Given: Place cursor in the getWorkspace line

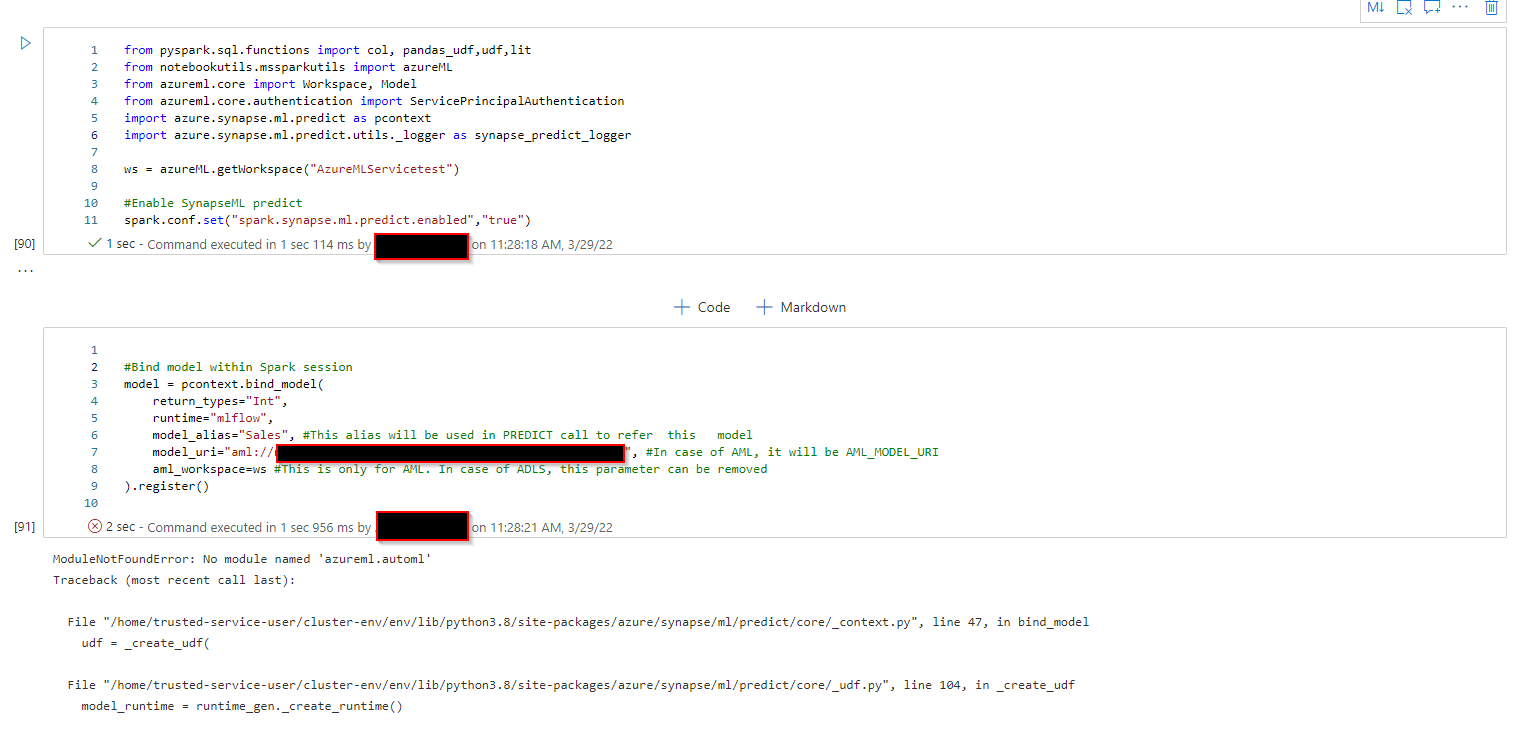Looking at the screenshot, I should point(291,169).
